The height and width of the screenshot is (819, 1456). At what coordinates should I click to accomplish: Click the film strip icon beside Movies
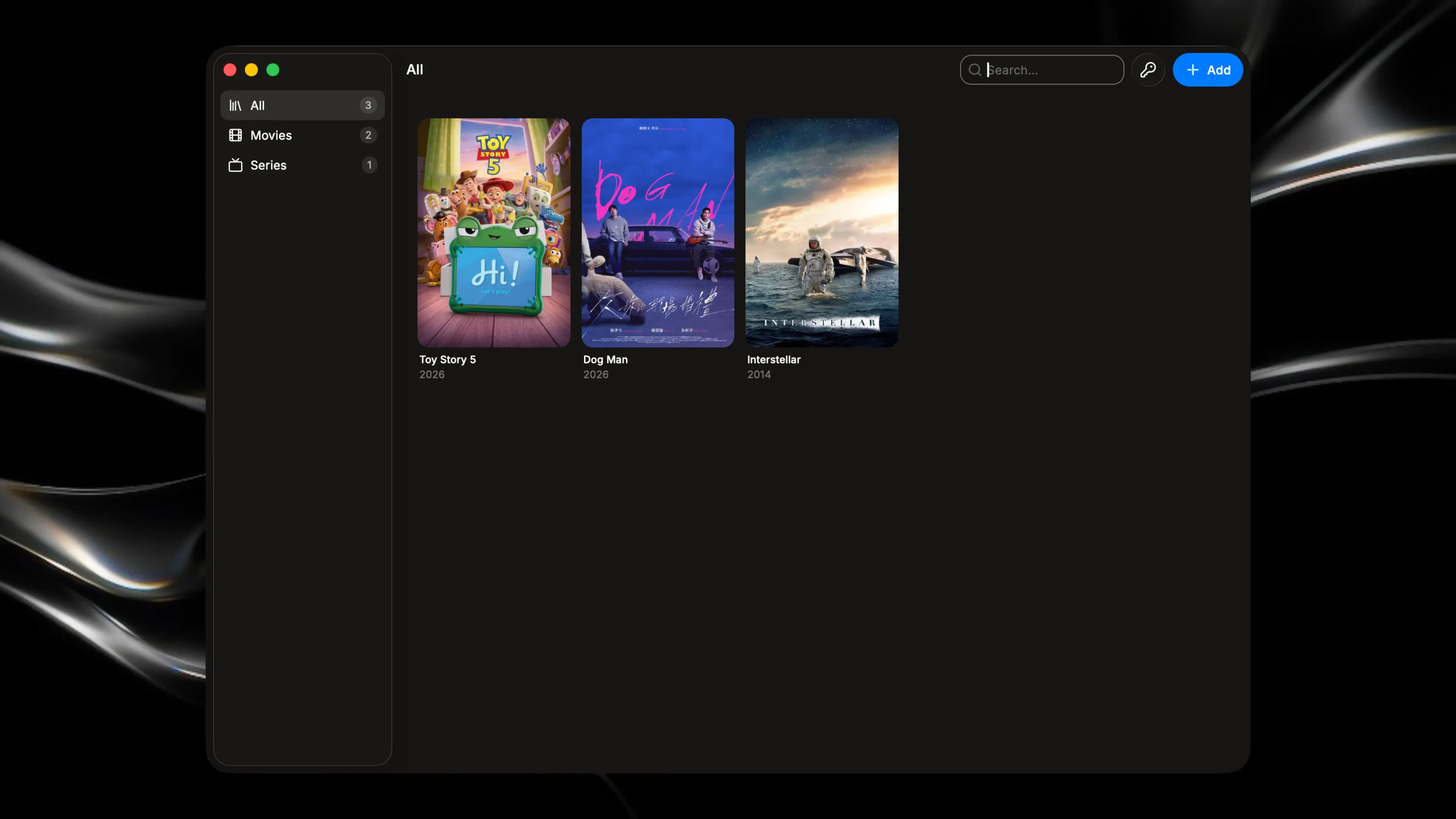pyautogui.click(x=235, y=135)
